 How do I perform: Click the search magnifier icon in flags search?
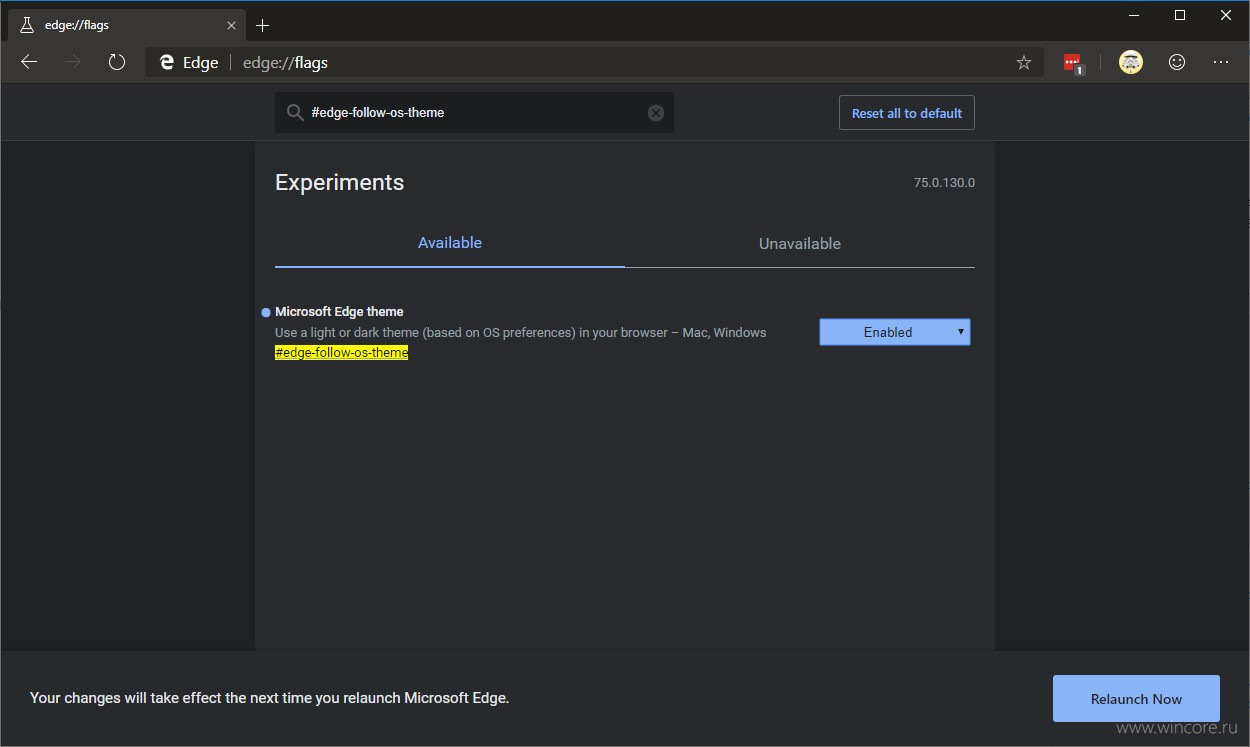point(295,113)
